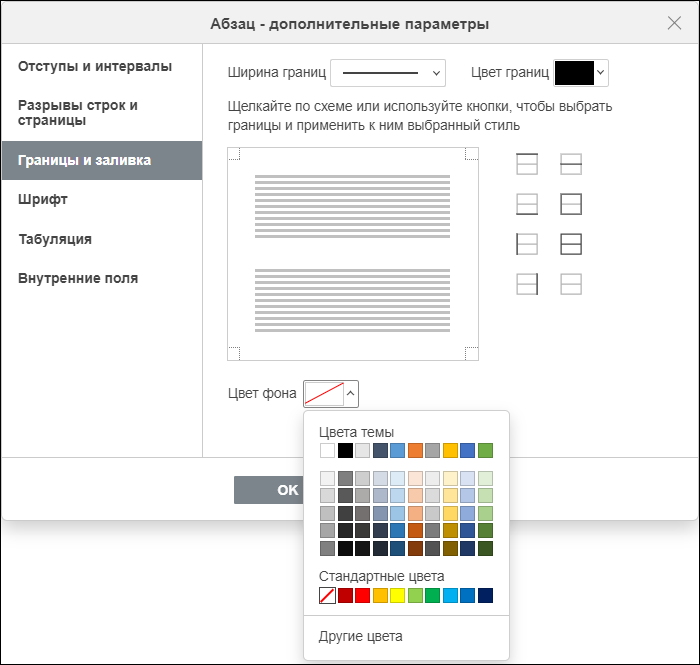
Task: Apply the right border only button
Action: (527, 284)
